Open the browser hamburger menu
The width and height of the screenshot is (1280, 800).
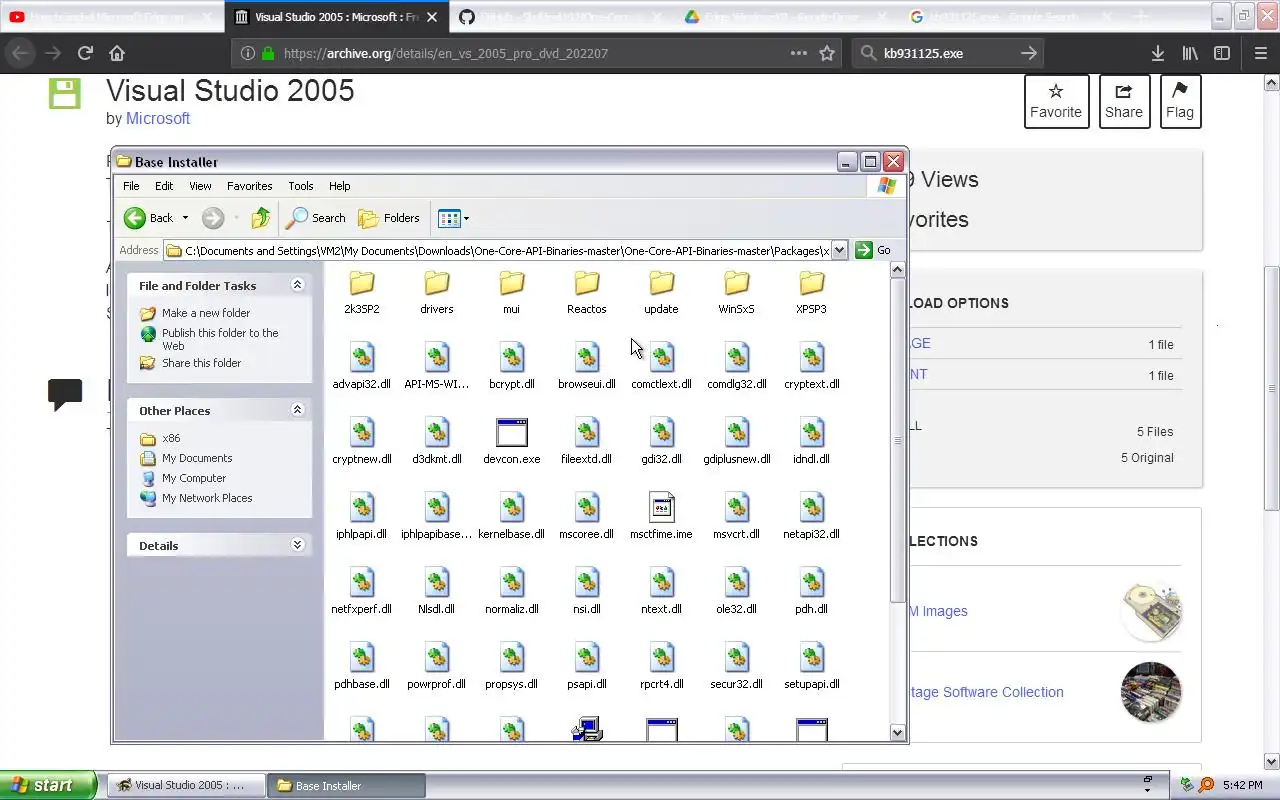pyautogui.click(x=1260, y=53)
